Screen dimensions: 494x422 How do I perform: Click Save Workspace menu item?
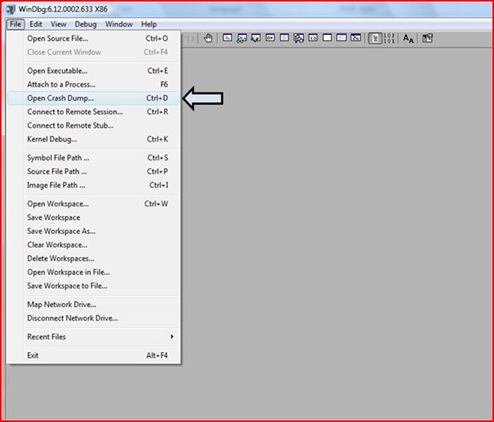93,217
